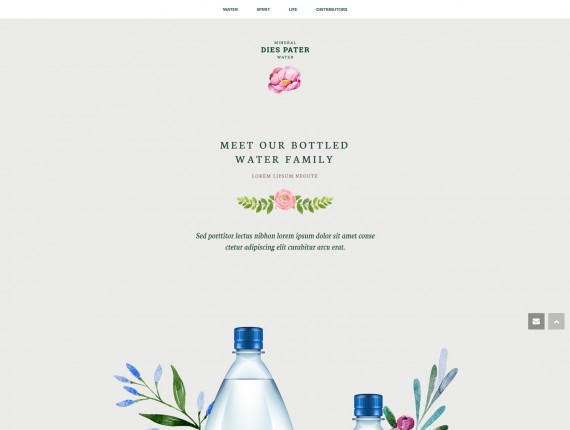Screen dimensions: 570x430
Task: Click the small water bottle image
Action: click(x=368, y=412)
